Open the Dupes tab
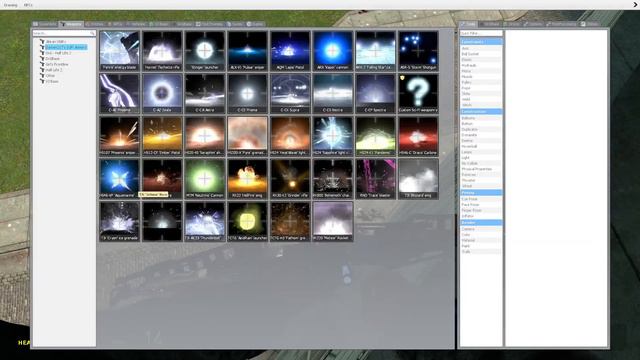The height and width of the screenshot is (360, 640). 235,24
